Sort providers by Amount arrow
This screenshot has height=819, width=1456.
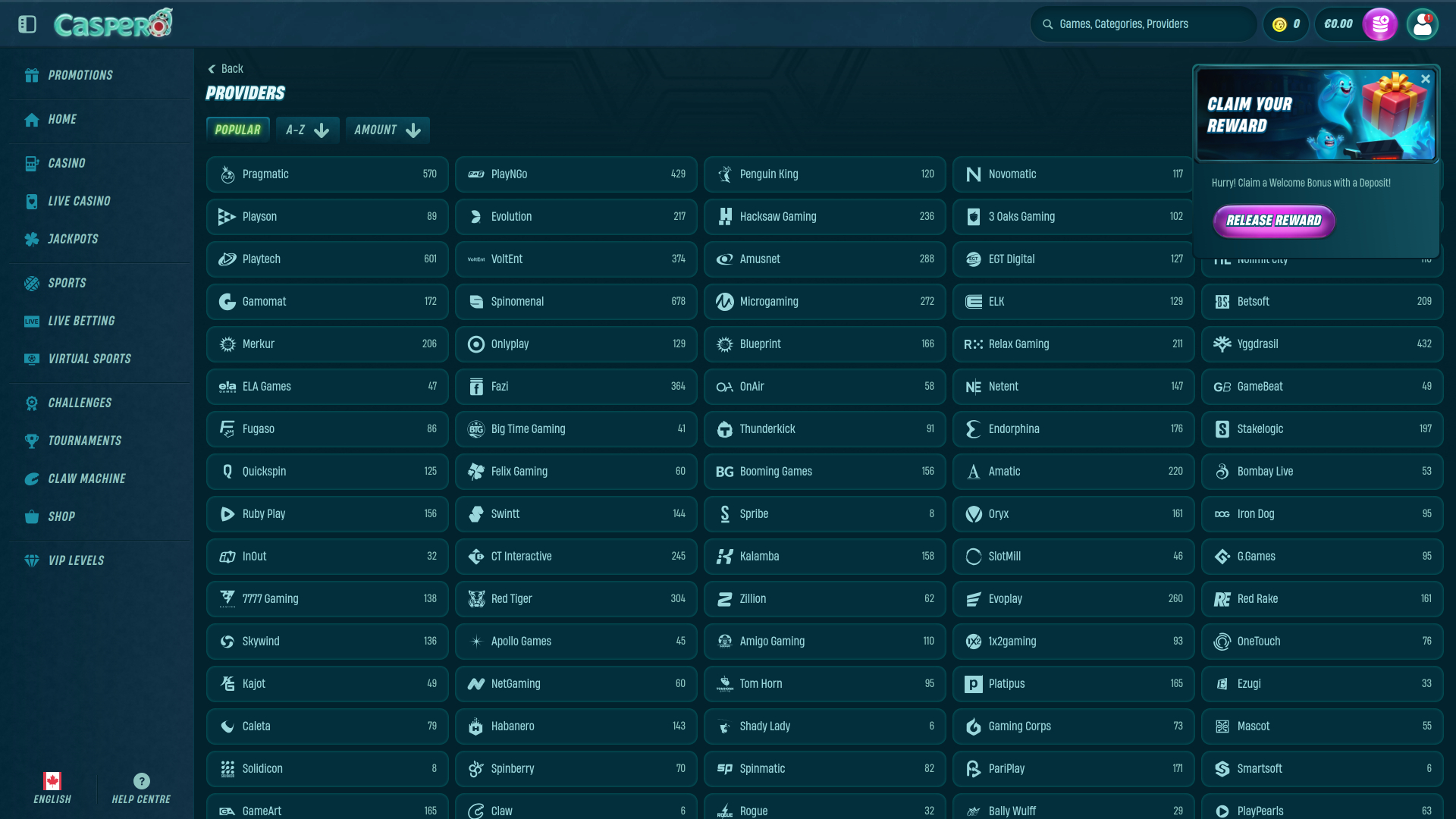(x=413, y=130)
